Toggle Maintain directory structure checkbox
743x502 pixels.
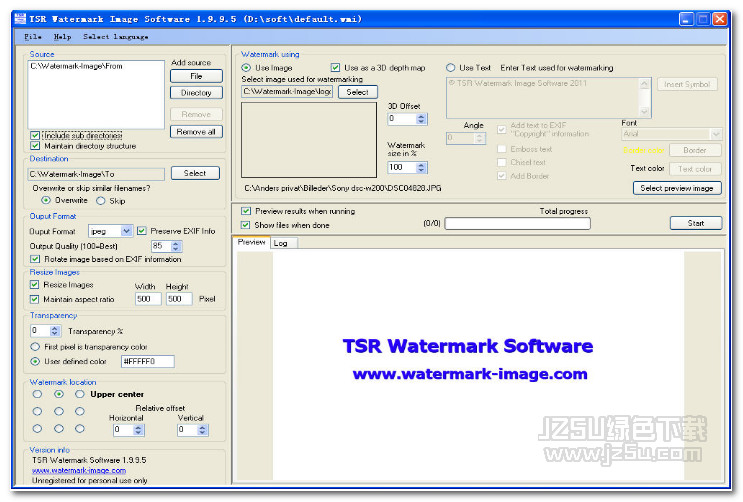[x=35, y=146]
